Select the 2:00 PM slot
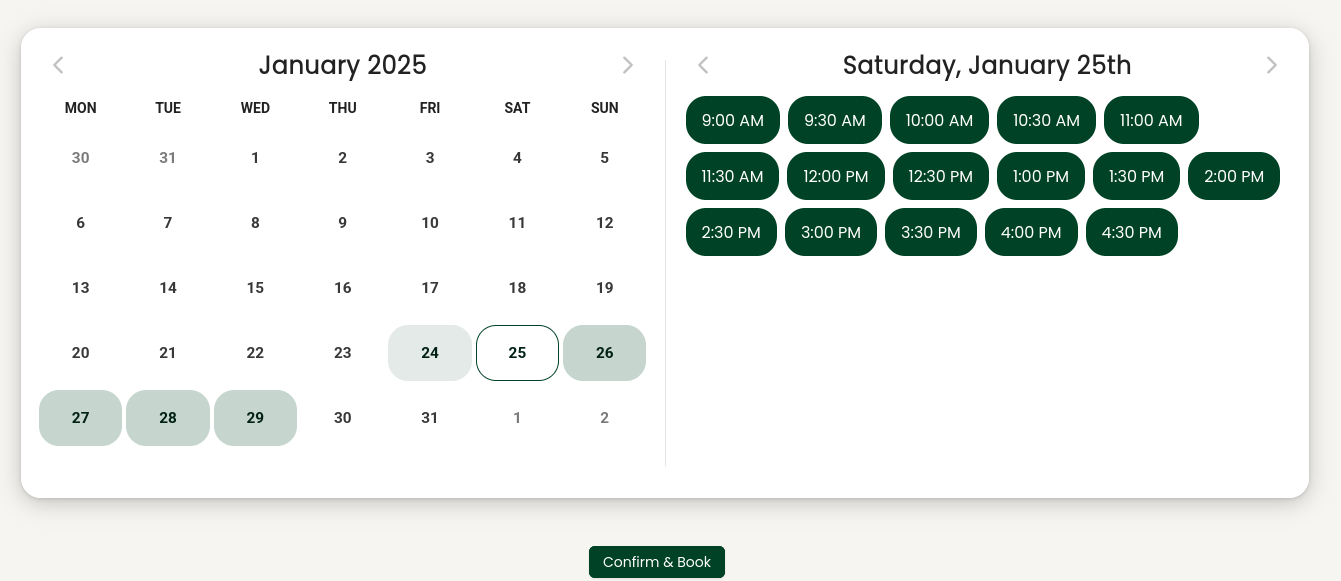 click(1233, 176)
